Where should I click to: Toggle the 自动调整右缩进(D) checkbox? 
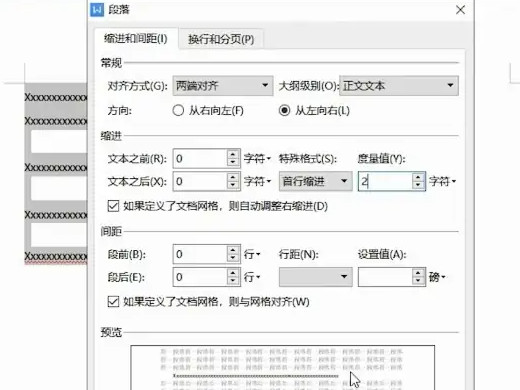[113, 206]
